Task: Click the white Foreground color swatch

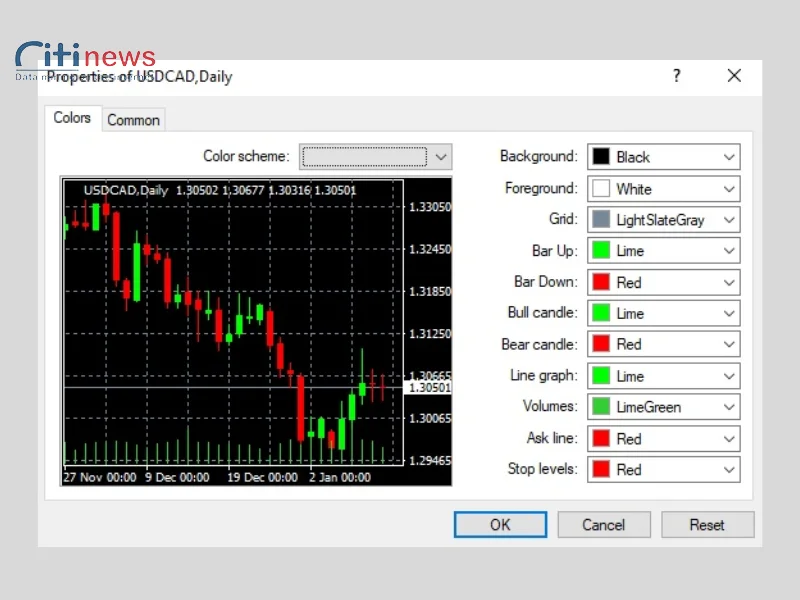Action: point(601,189)
